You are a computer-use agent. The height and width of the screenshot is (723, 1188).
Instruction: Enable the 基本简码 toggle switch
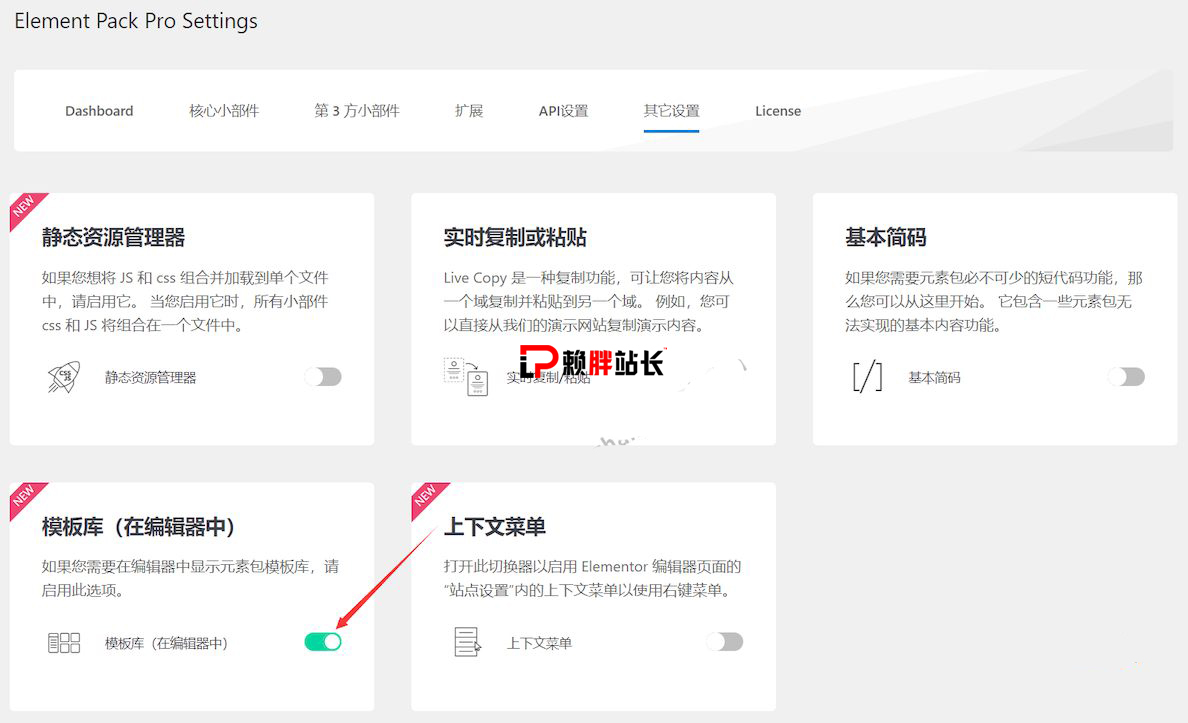1127,377
